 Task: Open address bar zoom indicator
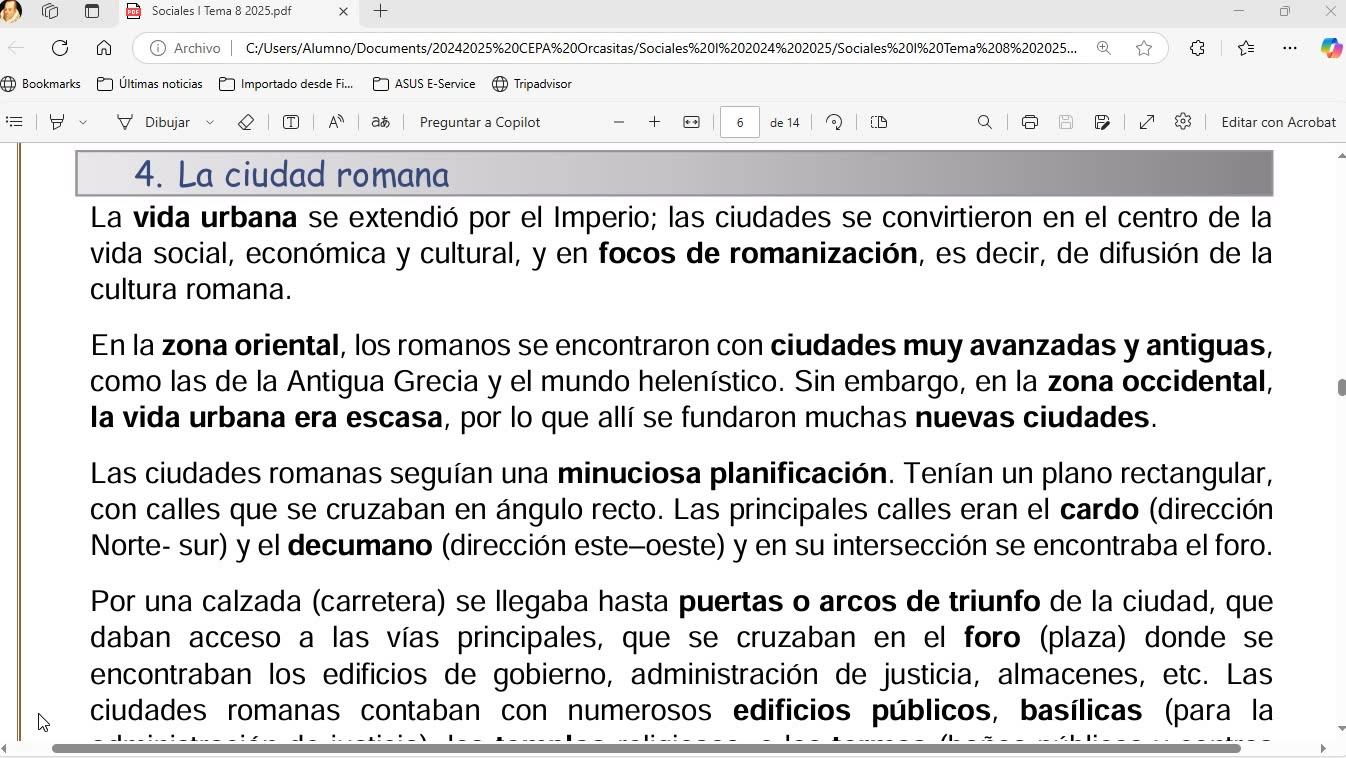tap(1104, 48)
